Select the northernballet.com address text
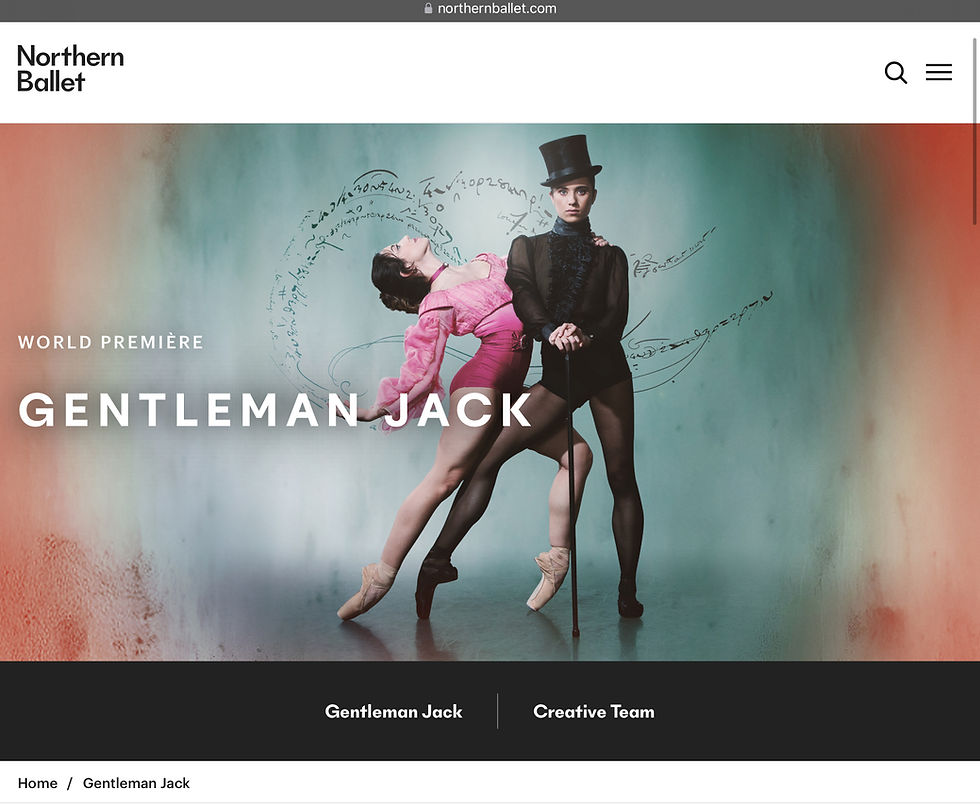980x805 pixels. [x=497, y=8]
